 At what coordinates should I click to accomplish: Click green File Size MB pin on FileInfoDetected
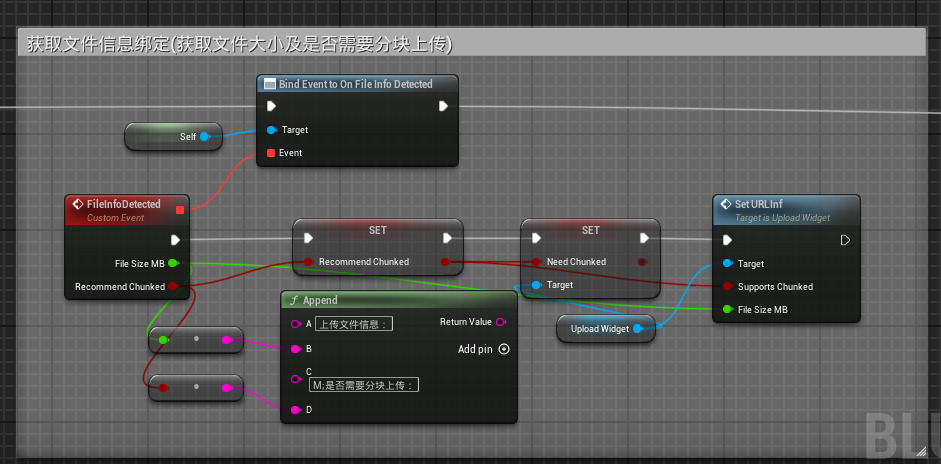click(x=173, y=263)
